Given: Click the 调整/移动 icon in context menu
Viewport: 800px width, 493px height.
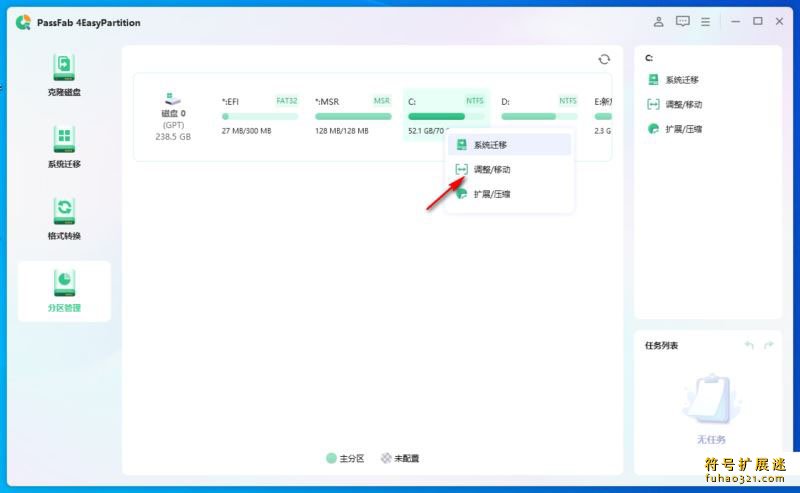Looking at the screenshot, I should coord(461,169).
